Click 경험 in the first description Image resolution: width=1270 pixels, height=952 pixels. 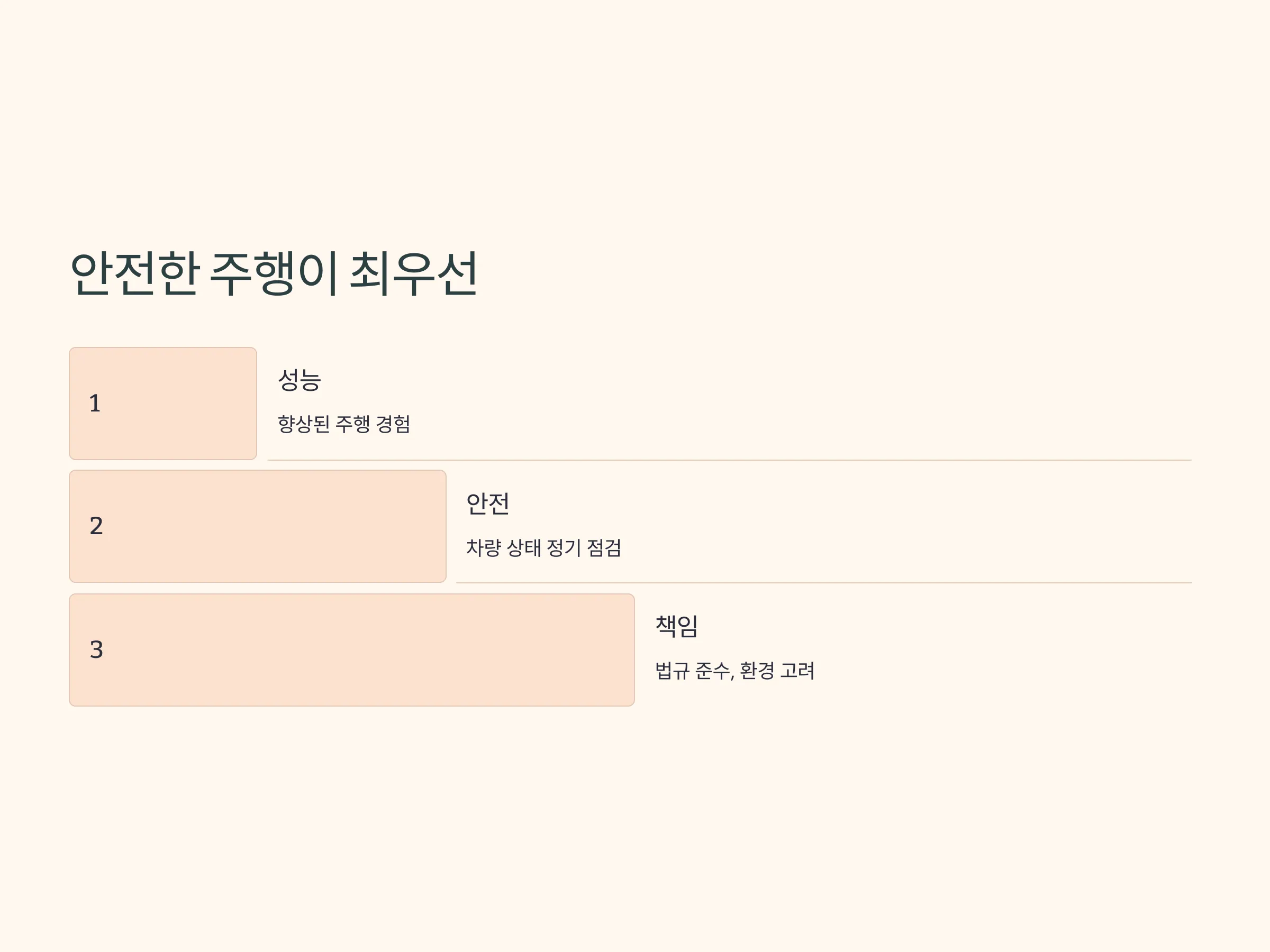393,424
